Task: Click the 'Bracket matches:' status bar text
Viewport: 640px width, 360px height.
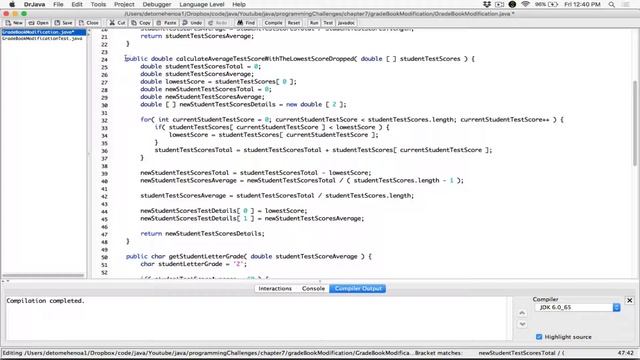Action: (439, 353)
